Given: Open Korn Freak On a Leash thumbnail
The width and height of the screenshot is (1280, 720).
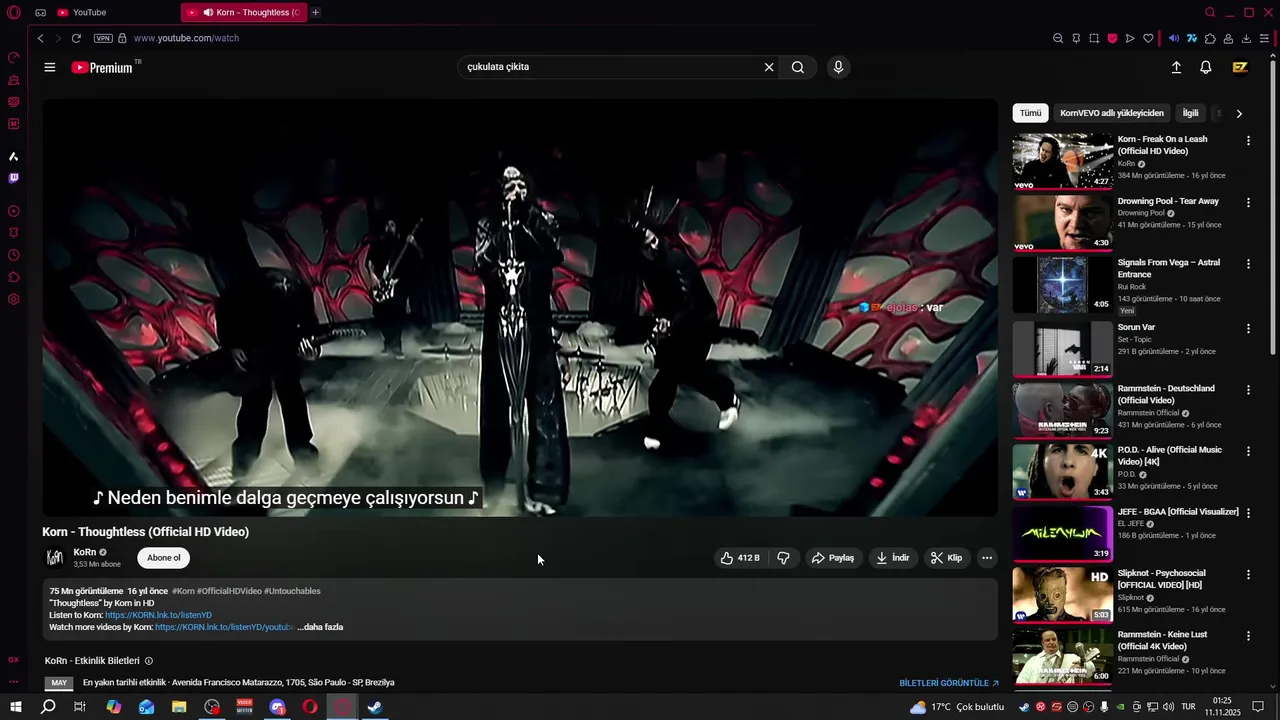Looking at the screenshot, I should 1062,161.
